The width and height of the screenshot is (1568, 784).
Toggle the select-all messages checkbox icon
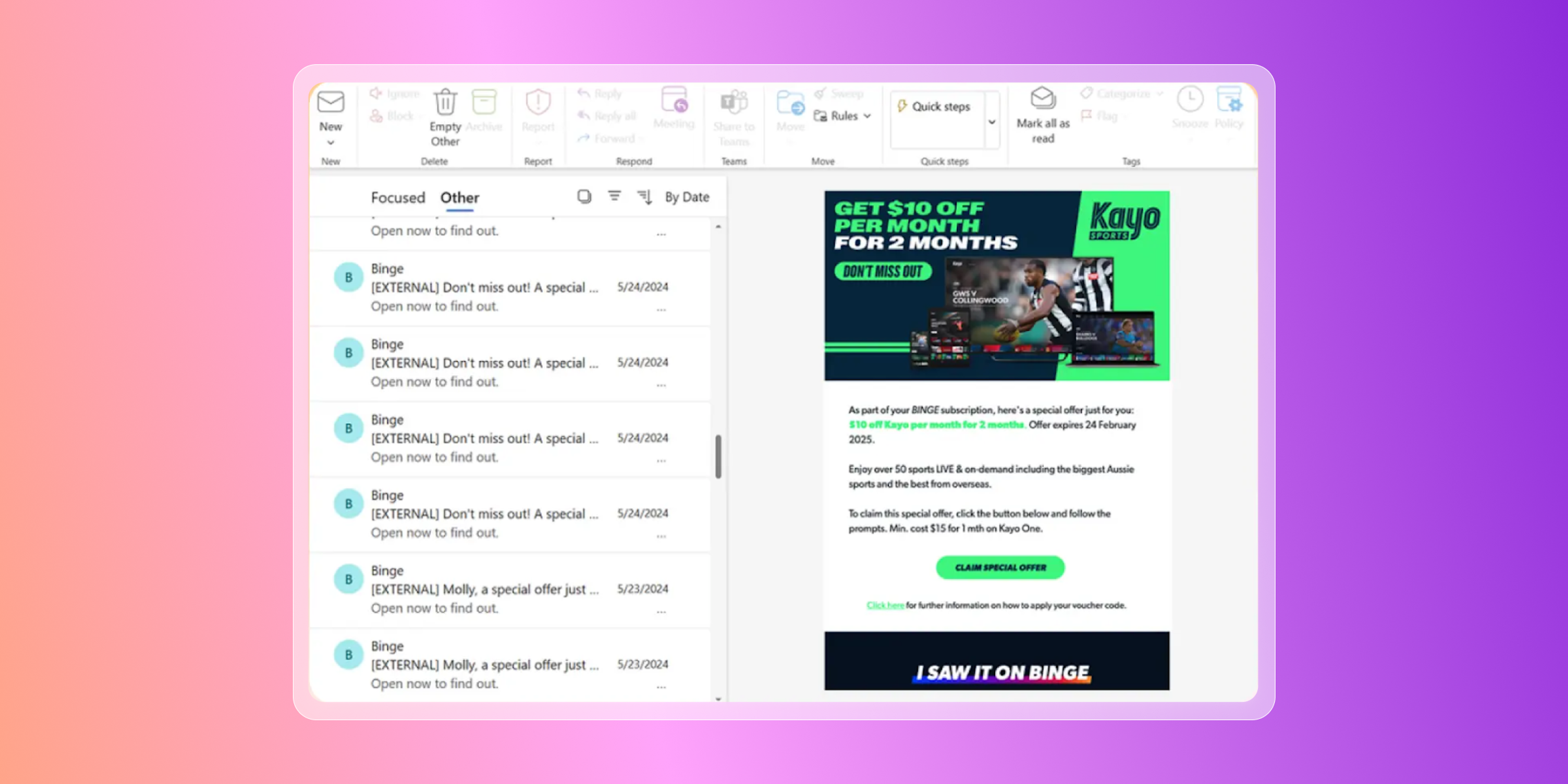(x=584, y=196)
